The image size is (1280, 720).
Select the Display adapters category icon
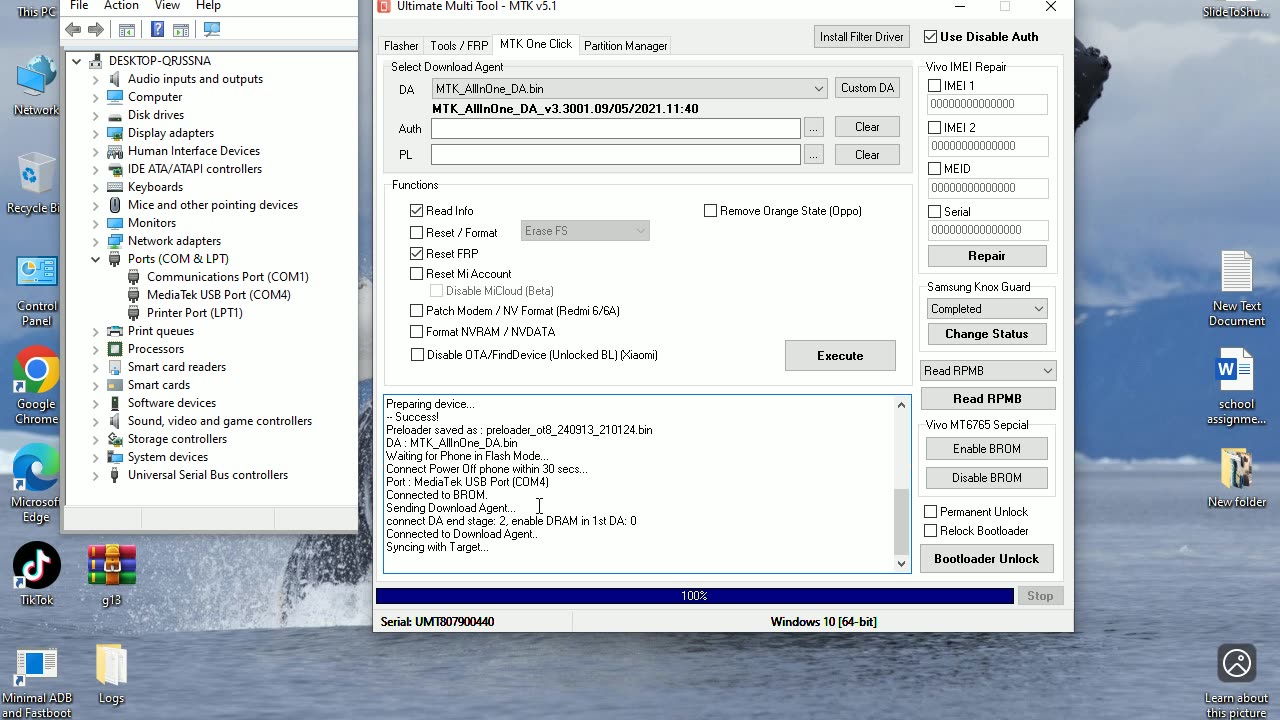point(115,133)
